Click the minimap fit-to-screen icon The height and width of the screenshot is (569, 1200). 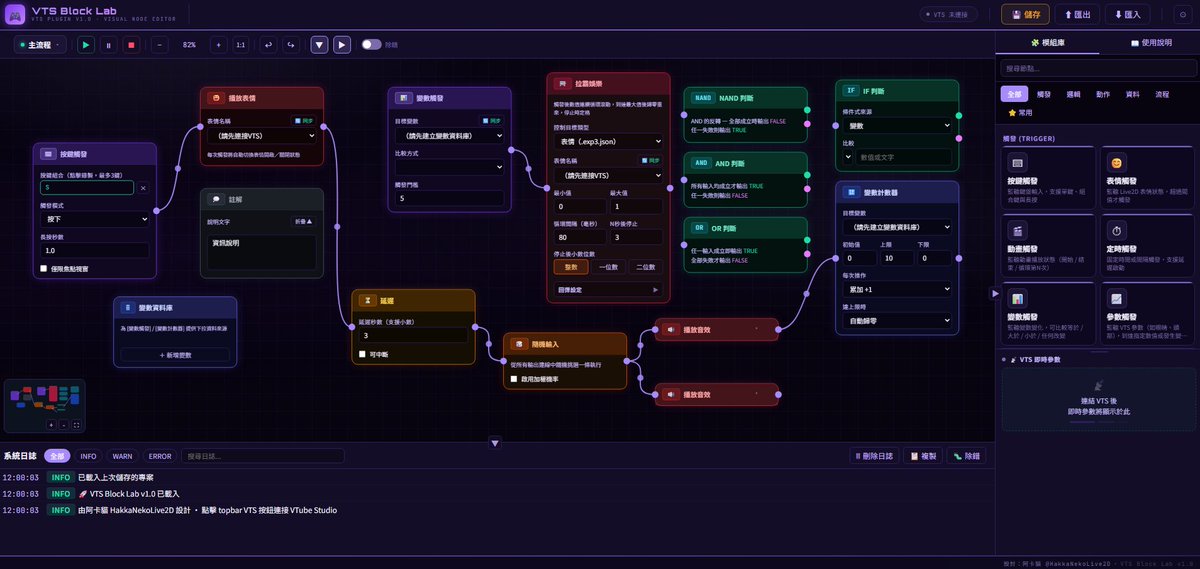tap(76, 425)
